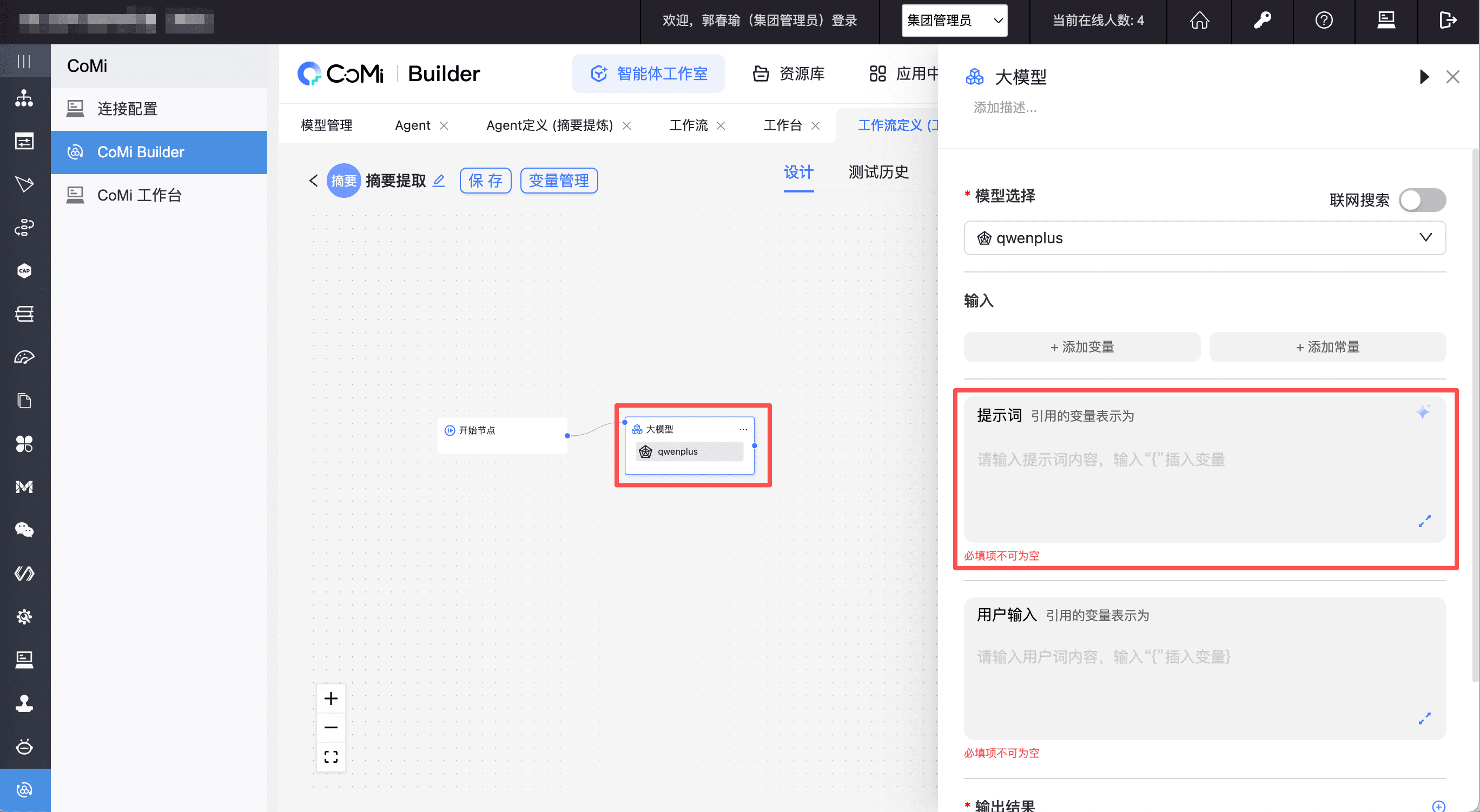The height and width of the screenshot is (812, 1480).
Task: Click the dashboard gauge sidebar icon
Action: click(24, 357)
